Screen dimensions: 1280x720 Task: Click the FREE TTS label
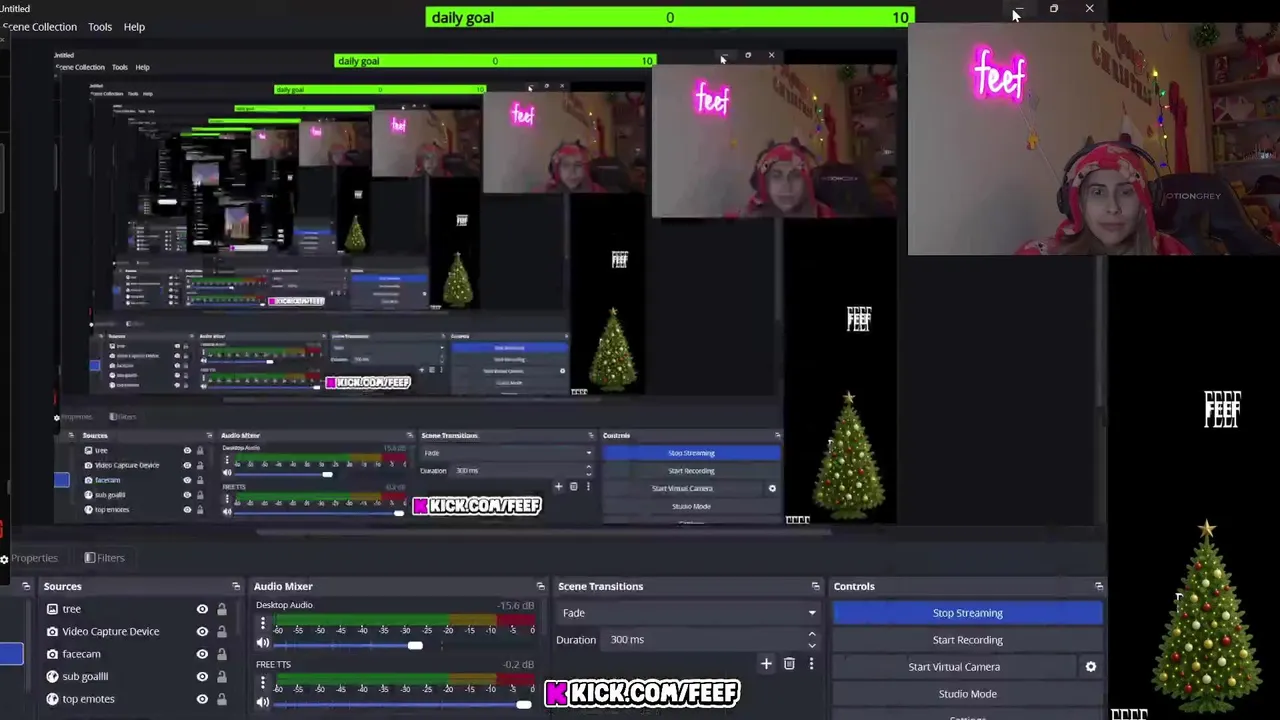[273, 665]
